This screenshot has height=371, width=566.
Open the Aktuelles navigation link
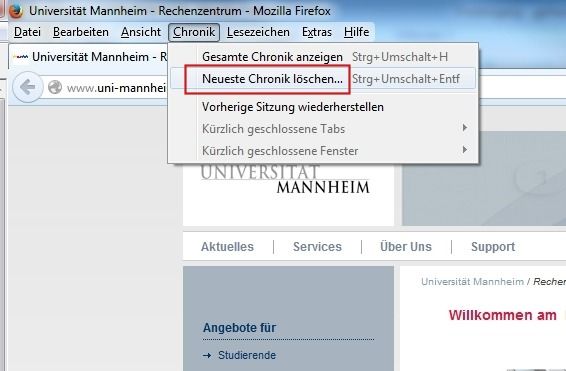227,247
